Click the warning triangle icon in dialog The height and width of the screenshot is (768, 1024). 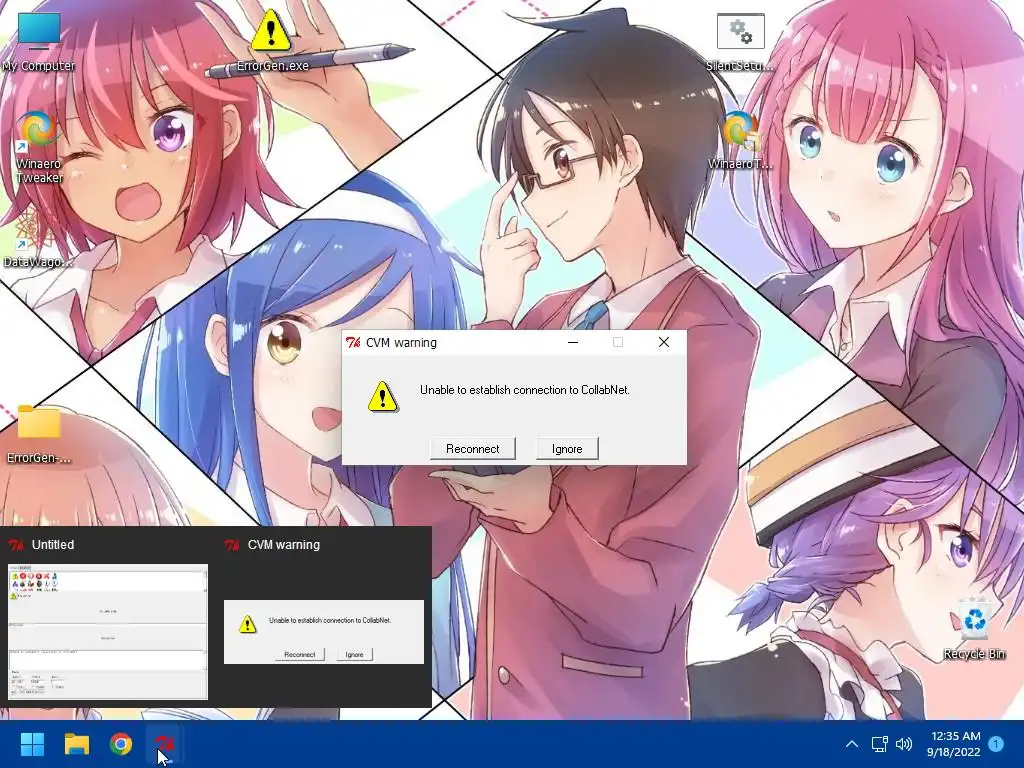pos(383,396)
